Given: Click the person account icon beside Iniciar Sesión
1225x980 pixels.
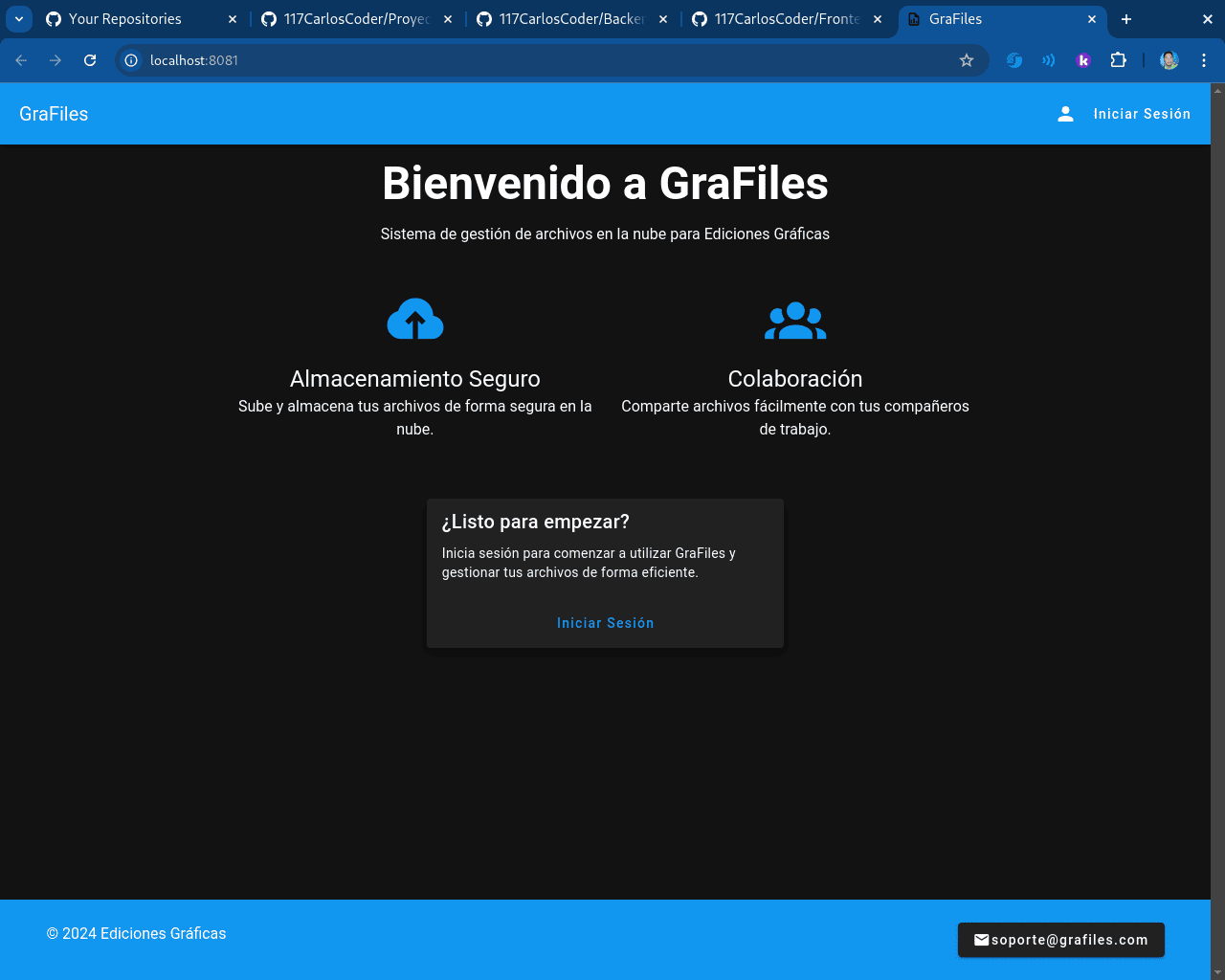Looking at the screenshot, I should 1065,113.
